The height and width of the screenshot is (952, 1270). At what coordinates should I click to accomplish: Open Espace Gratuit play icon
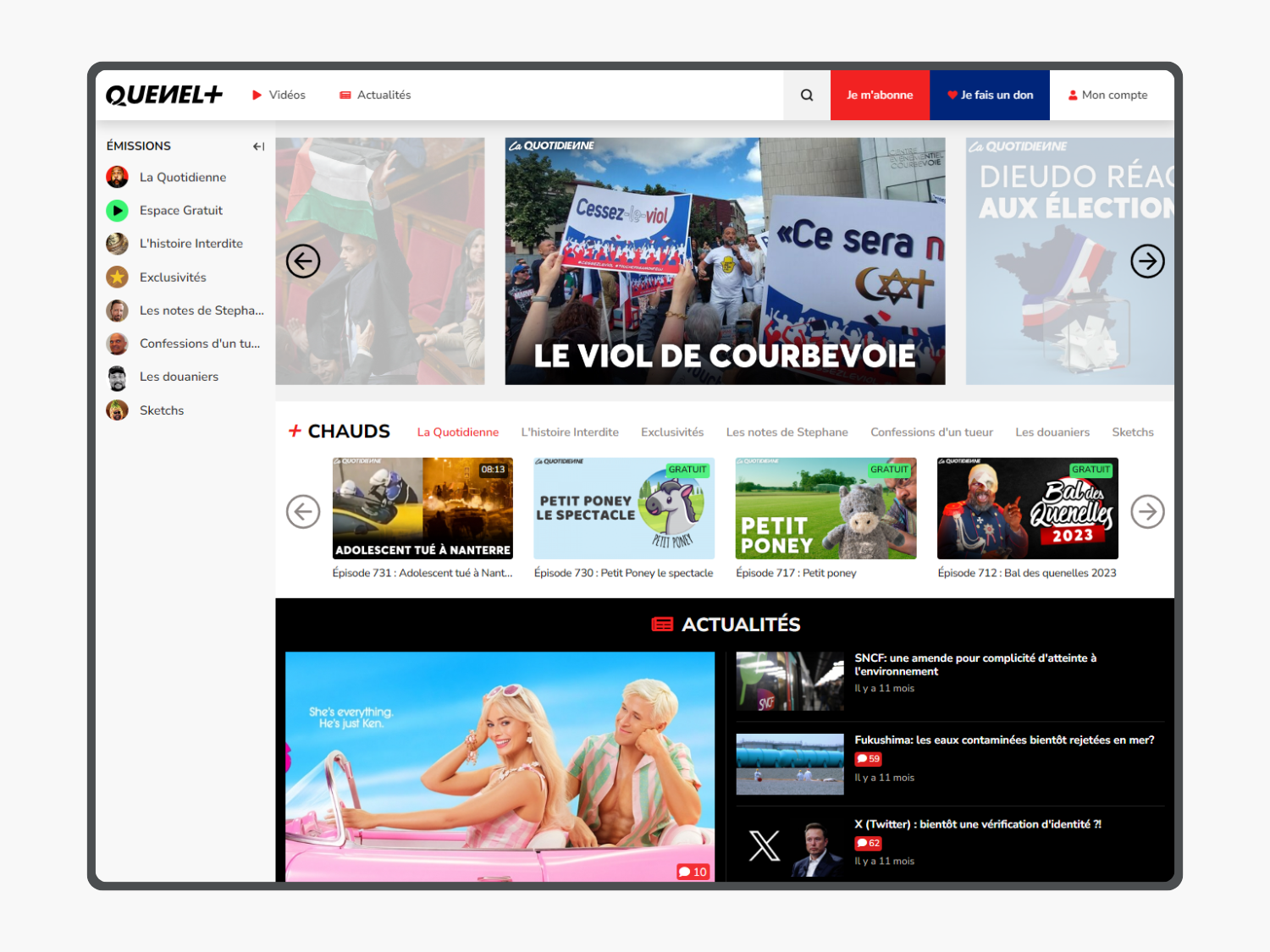point(117,210)
